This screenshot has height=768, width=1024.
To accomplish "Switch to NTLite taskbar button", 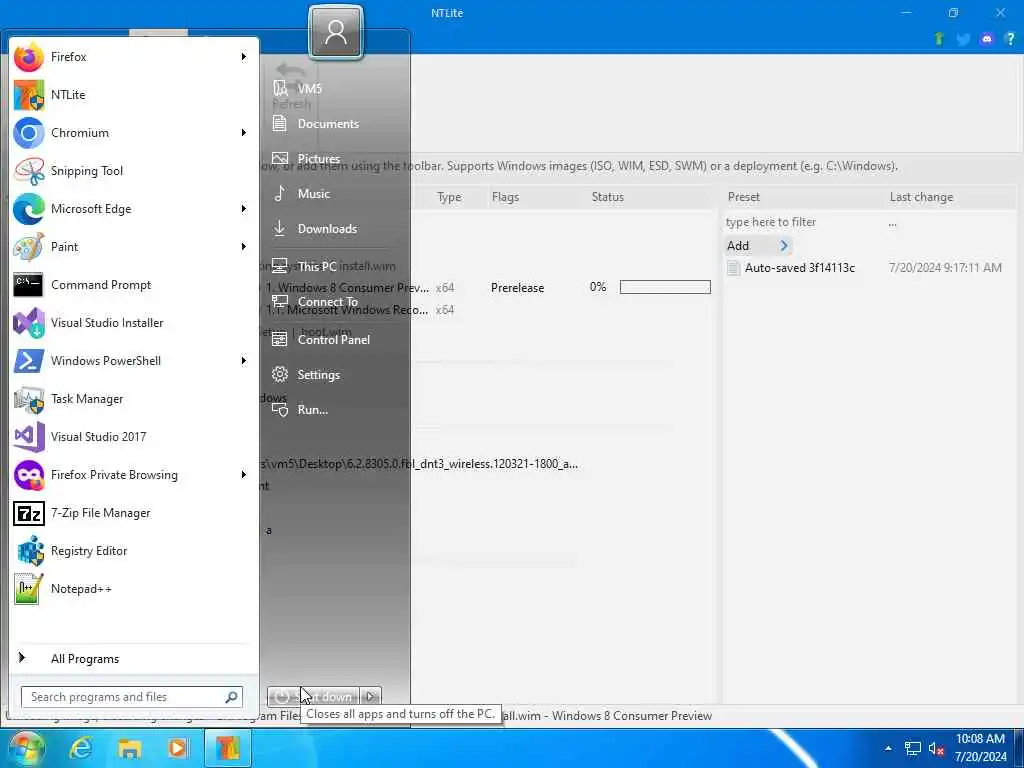I will [228, 748].
